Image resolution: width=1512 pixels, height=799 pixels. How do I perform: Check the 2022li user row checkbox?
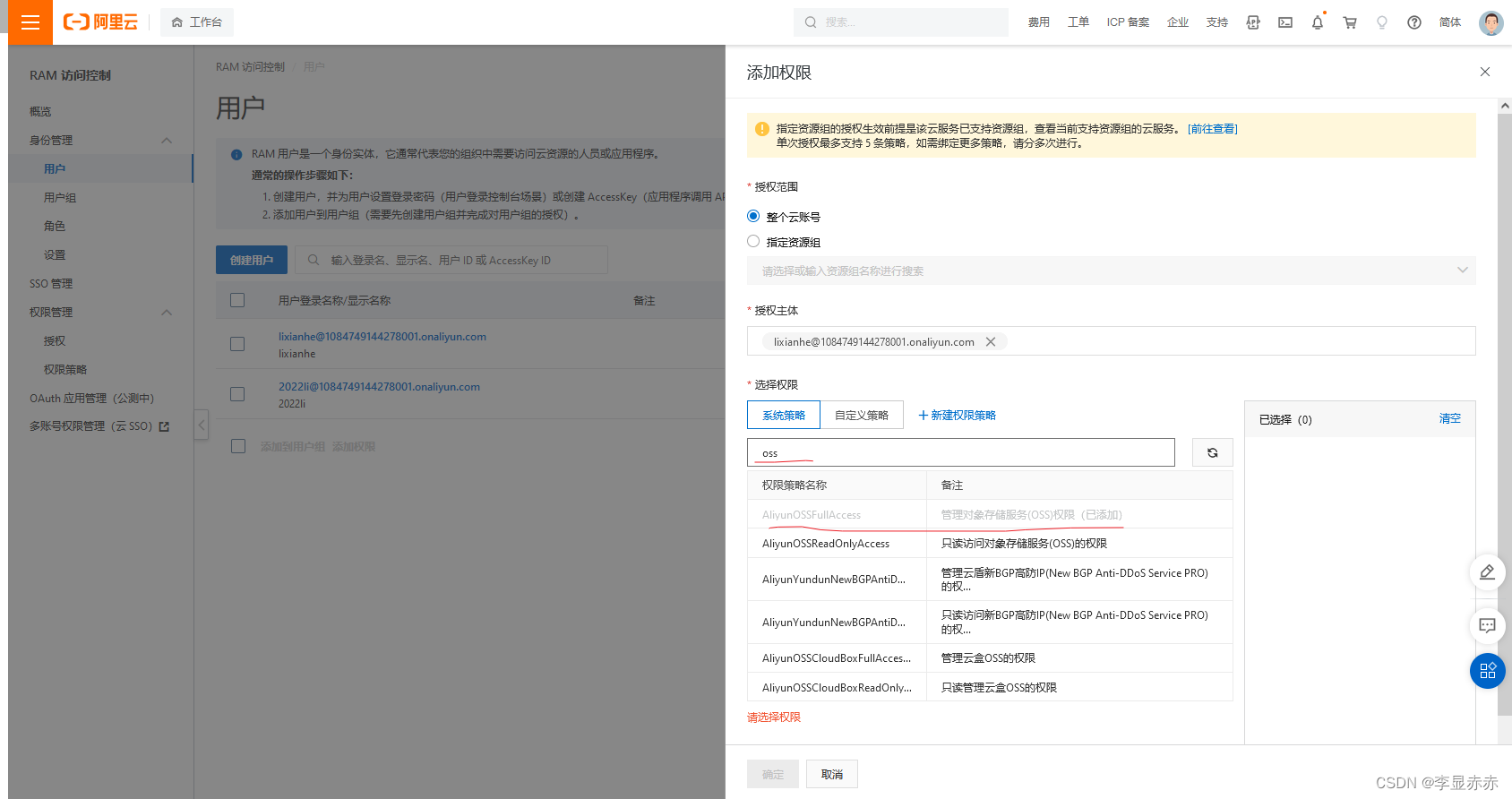pyautogui.click(x=237, y=394)
